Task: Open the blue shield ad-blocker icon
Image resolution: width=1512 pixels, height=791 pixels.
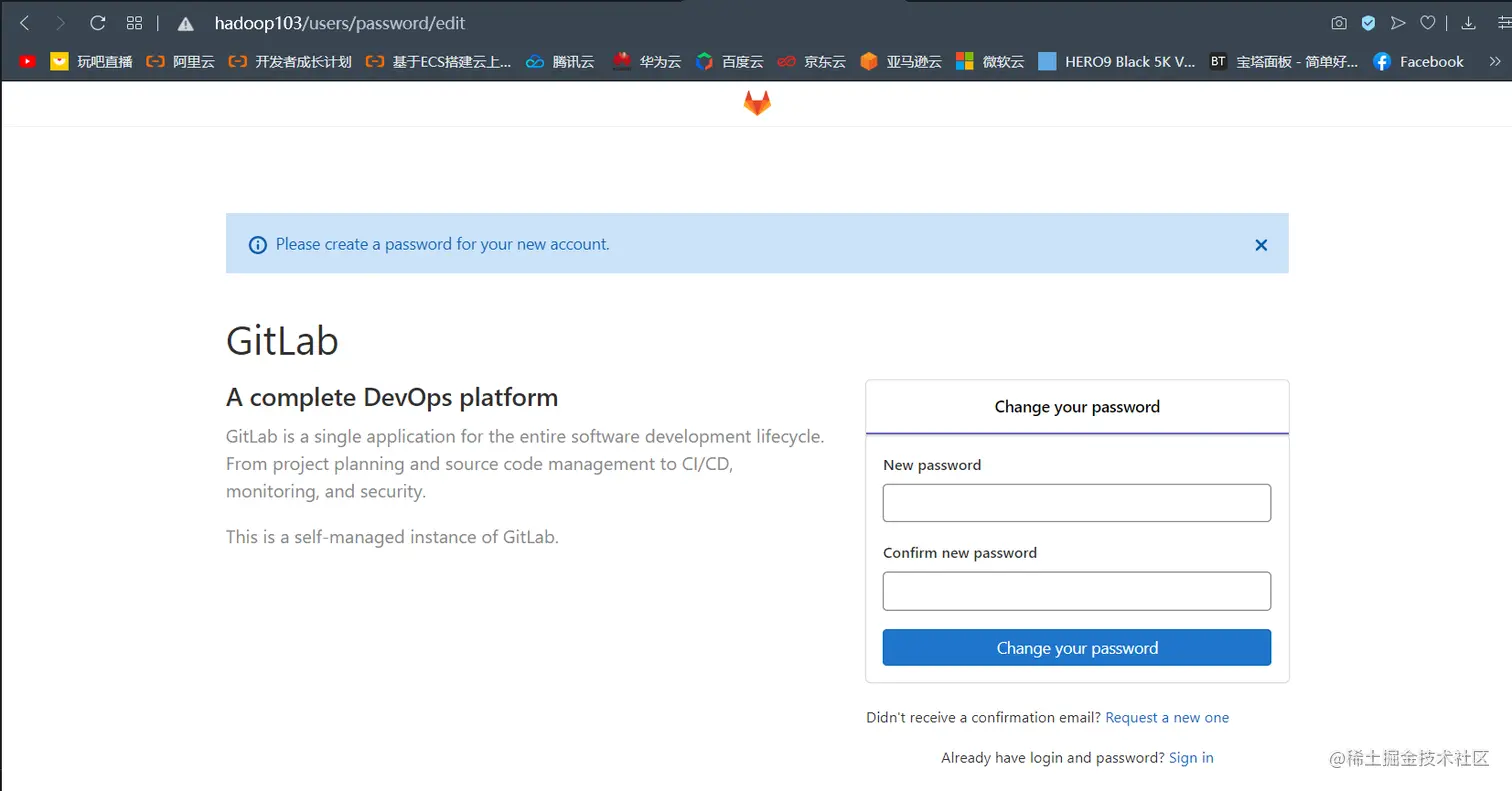Action: click(1369, 23)
